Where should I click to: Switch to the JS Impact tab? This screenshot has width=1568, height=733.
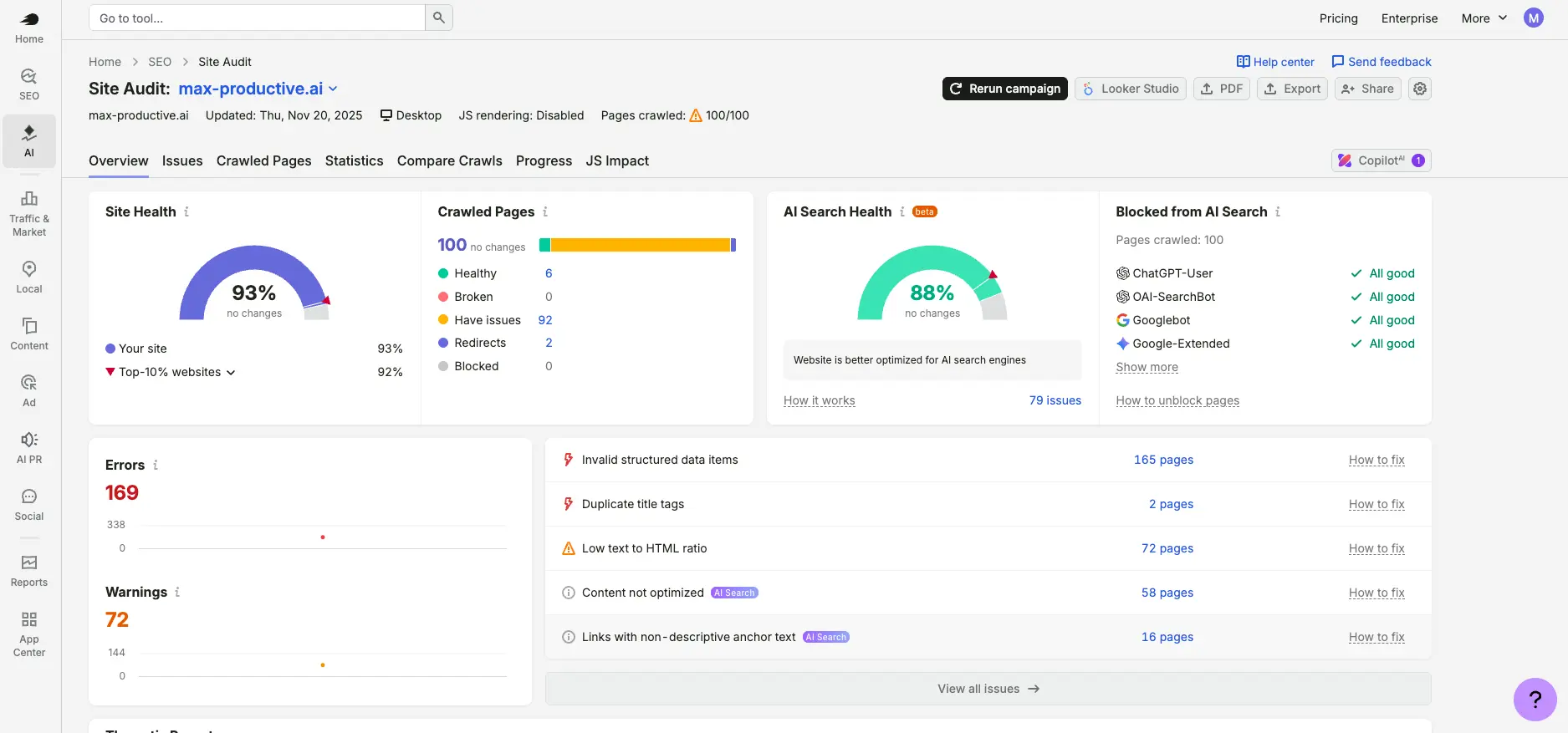pyautogui.click(x=617, y=160)
